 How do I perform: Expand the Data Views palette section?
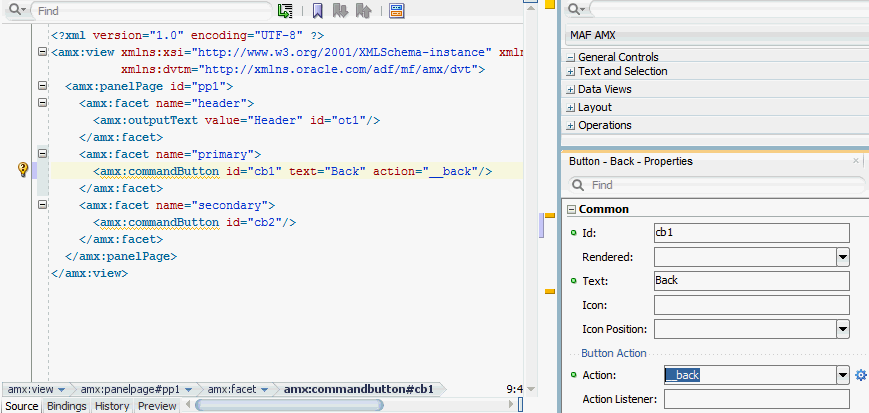click(570, 89)
